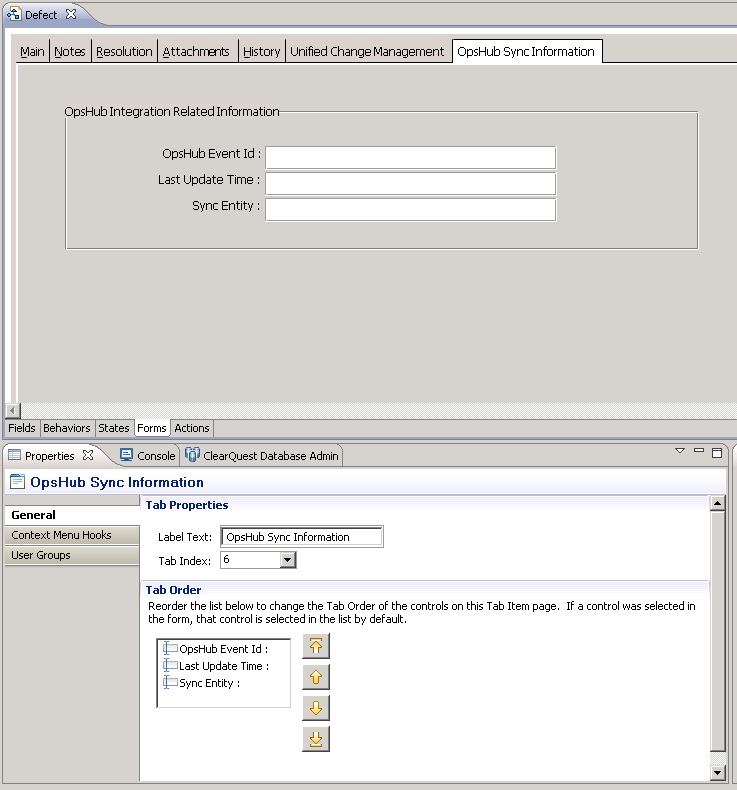Screen dimensions: 737x790
Task: Open the Properties view menu arrow
Action: pyautogui.click(x=680, y=452)
